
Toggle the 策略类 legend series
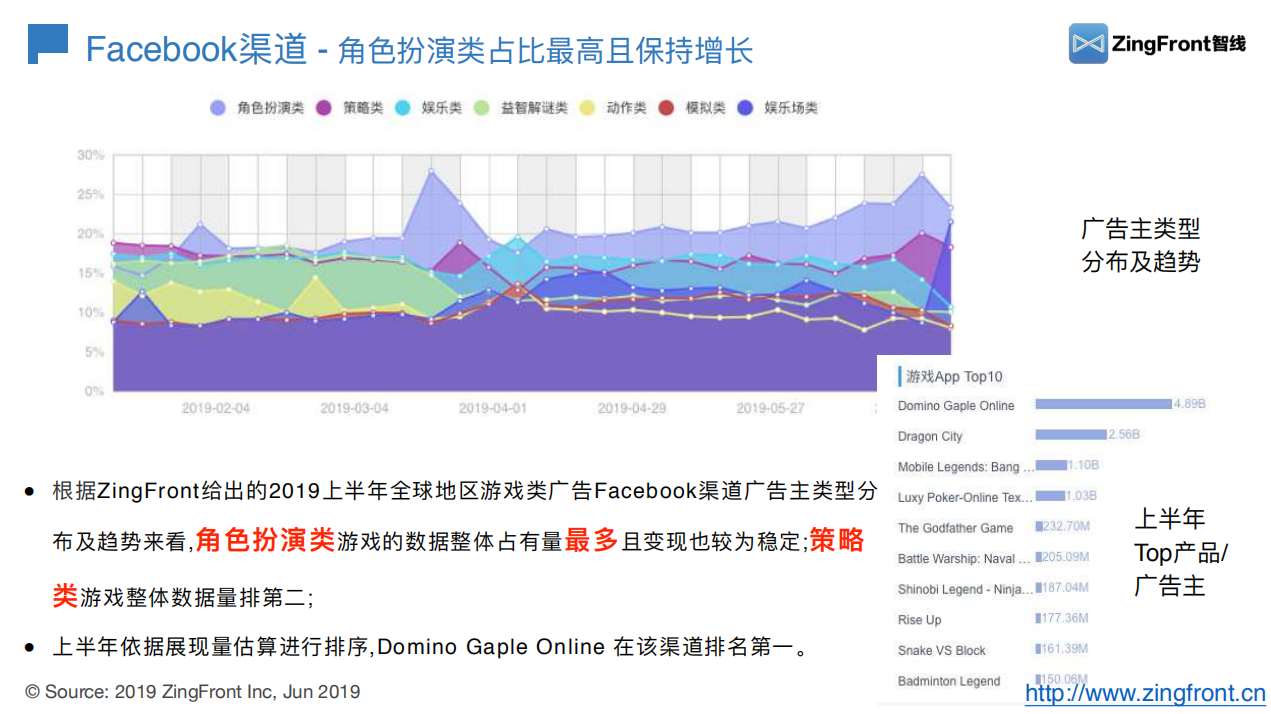(x=323, y=108)
